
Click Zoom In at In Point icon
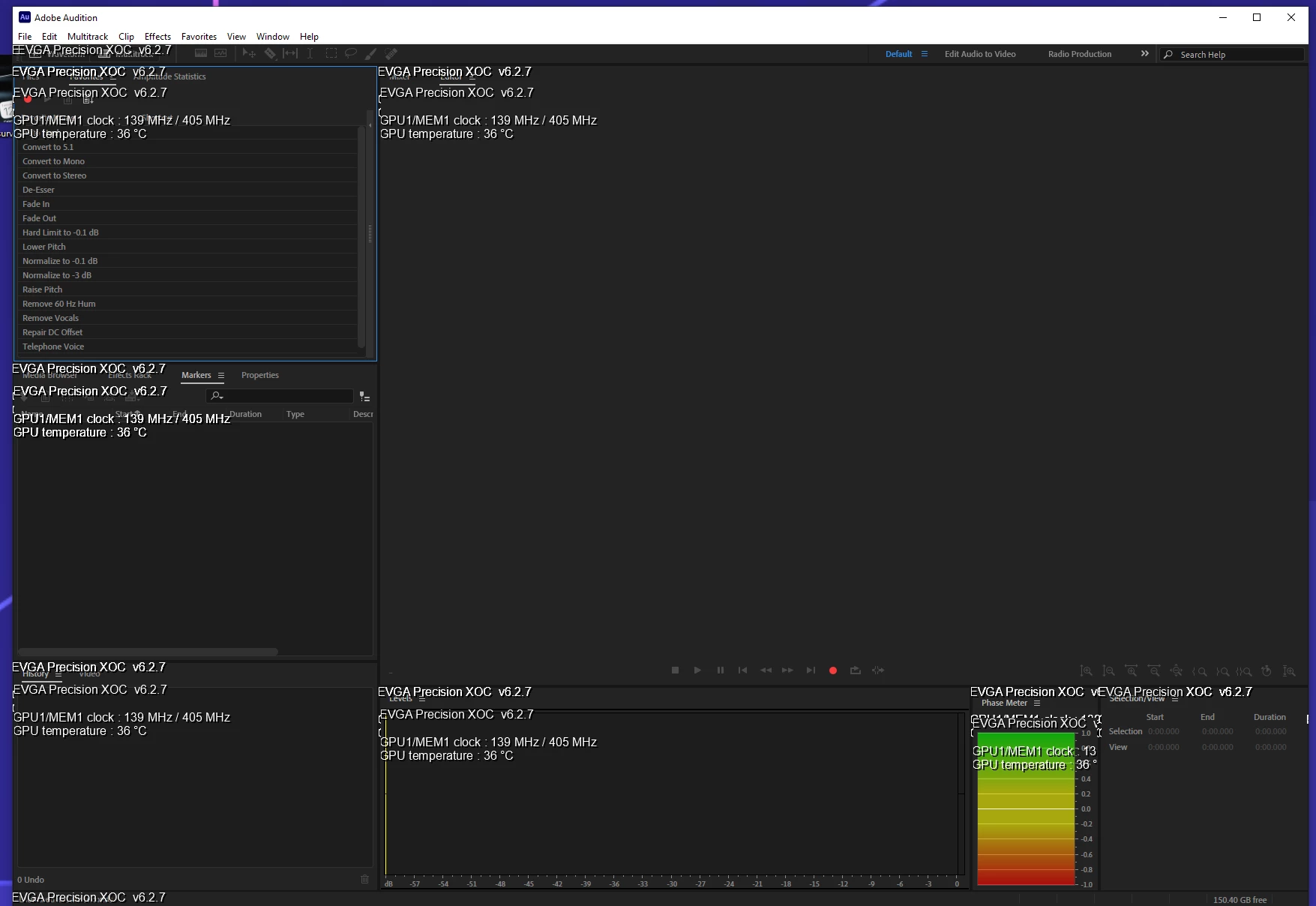click(x=1200, y=671)
